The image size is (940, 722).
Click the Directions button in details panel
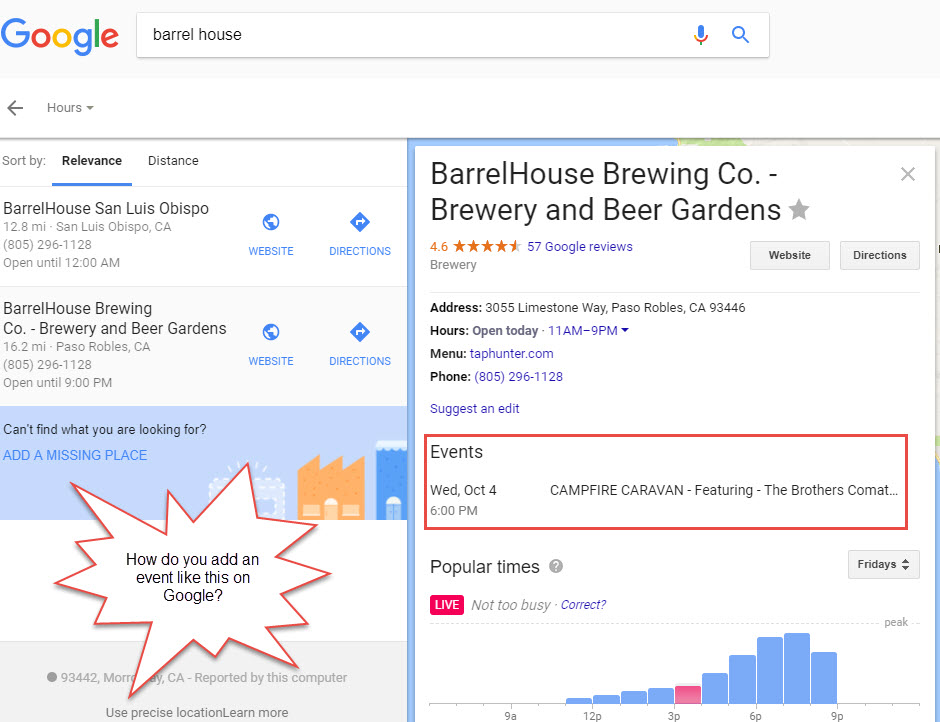coord(879,255)
